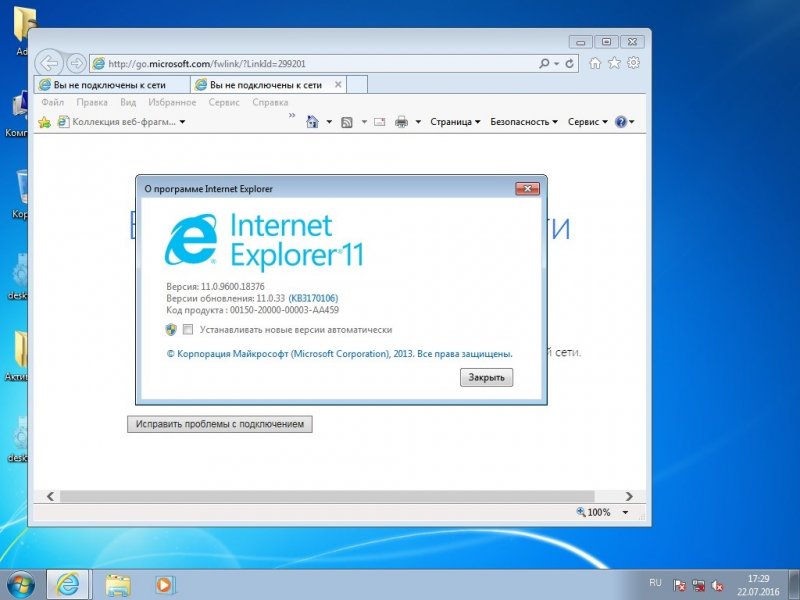Click the Закрыть button in About dialog
800x600 pixels.
(x=486, y=378)
